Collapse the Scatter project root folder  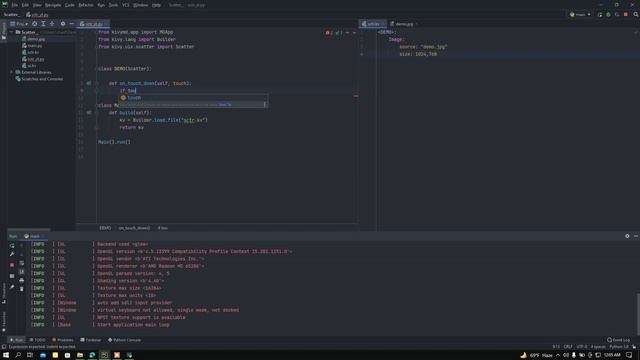pyautogui.click(x=11, y=32)
